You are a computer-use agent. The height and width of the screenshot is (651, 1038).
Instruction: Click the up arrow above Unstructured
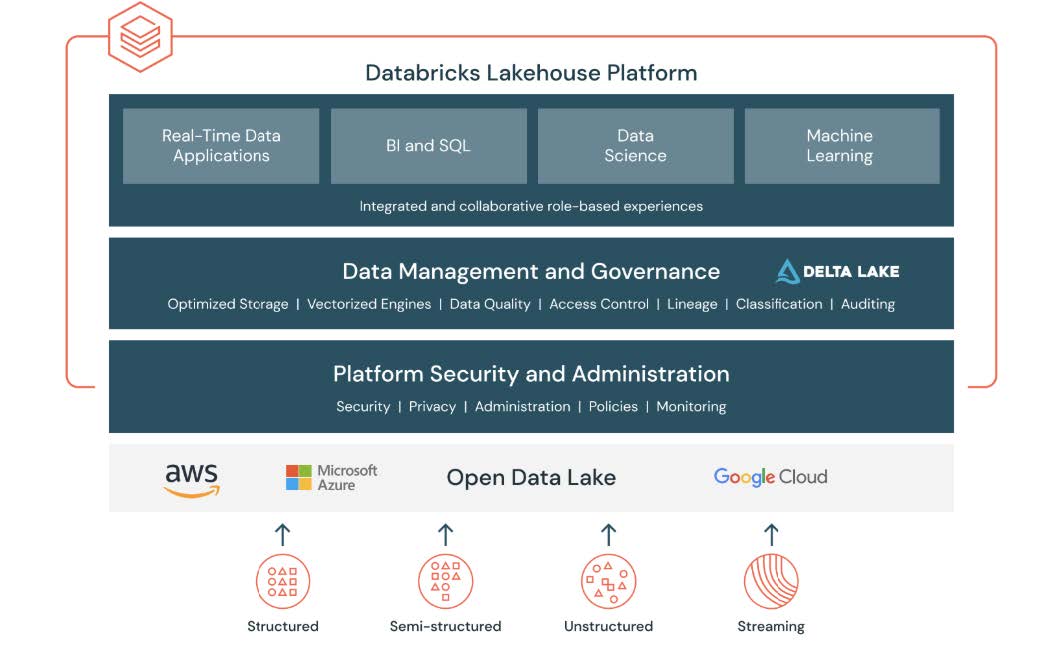tap(608, 535)
